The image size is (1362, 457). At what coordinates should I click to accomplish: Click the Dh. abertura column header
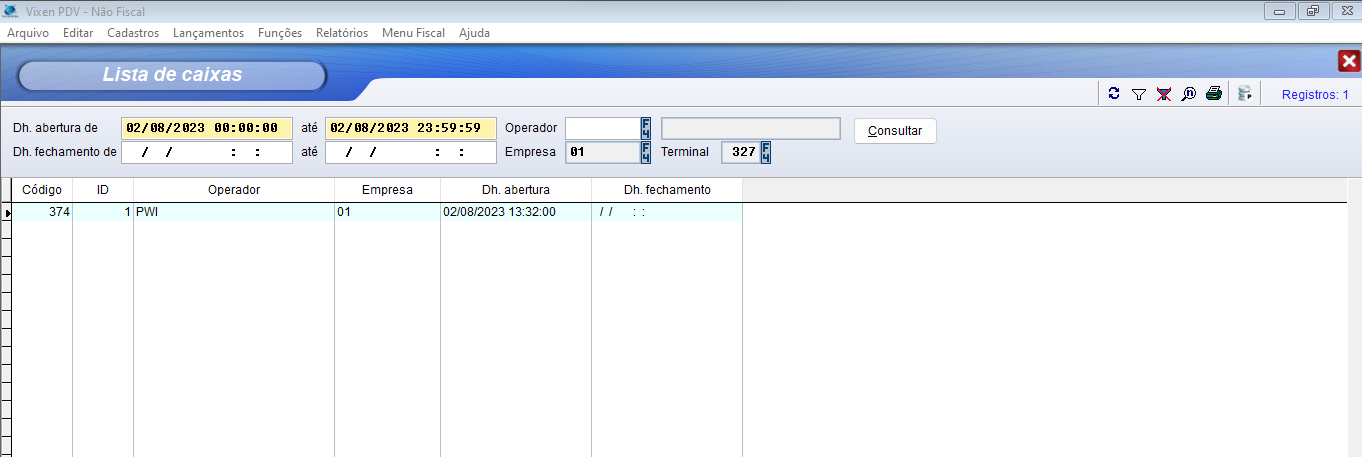coord(516,190)
